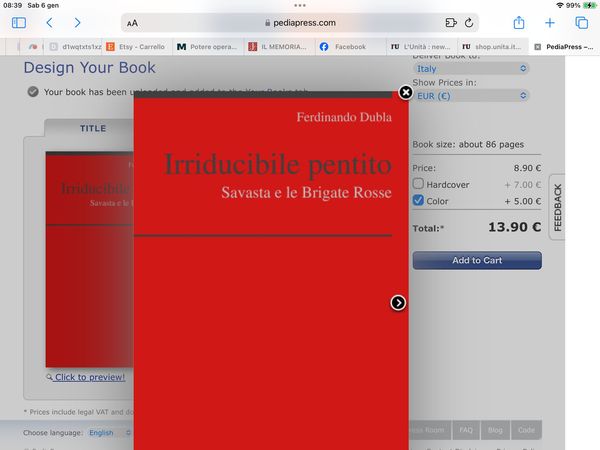Open the English language selector
Screen dimensions: 600x450
point(110,433)
